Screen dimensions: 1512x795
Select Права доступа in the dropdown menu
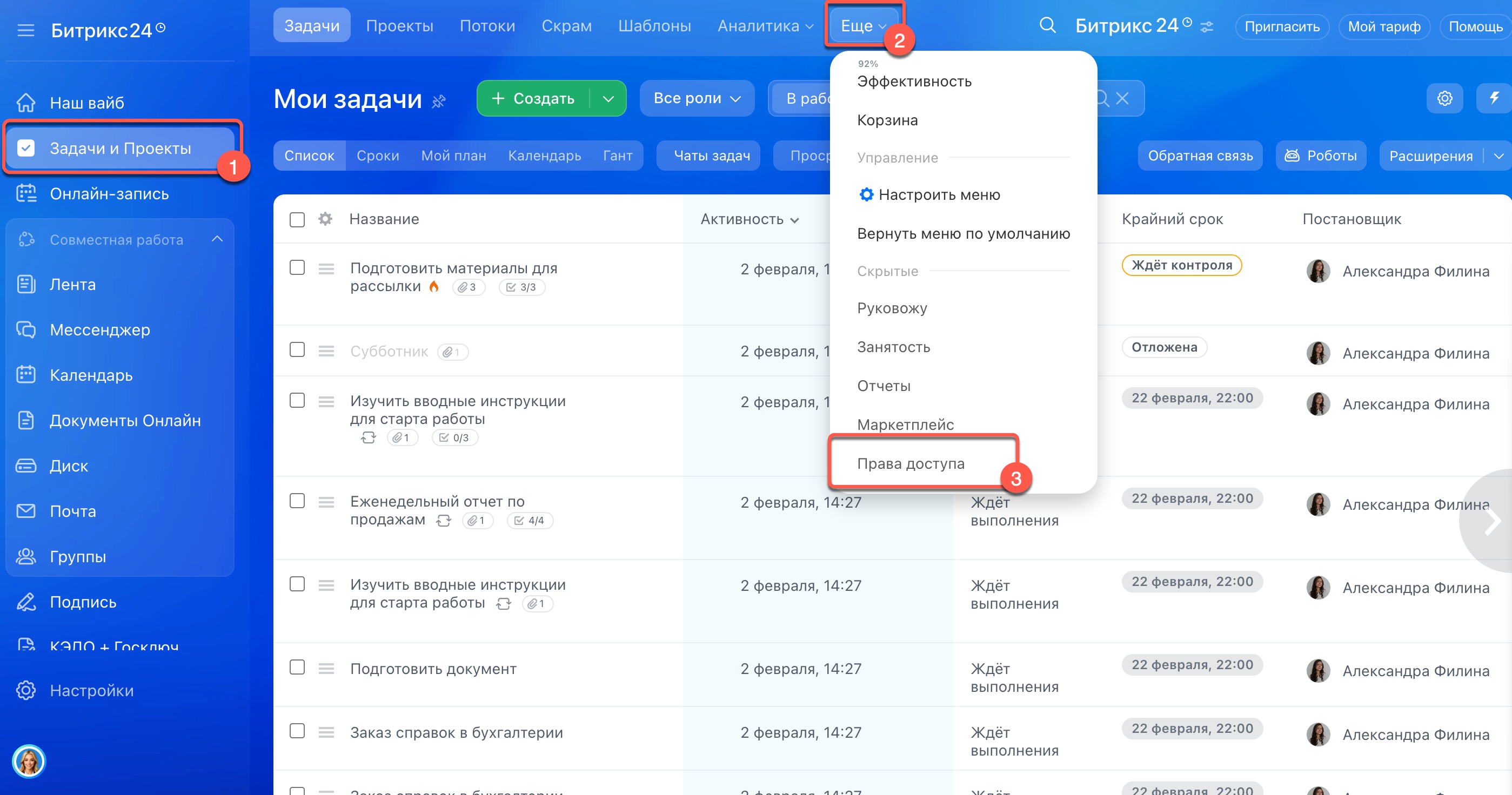coord(911,463)
